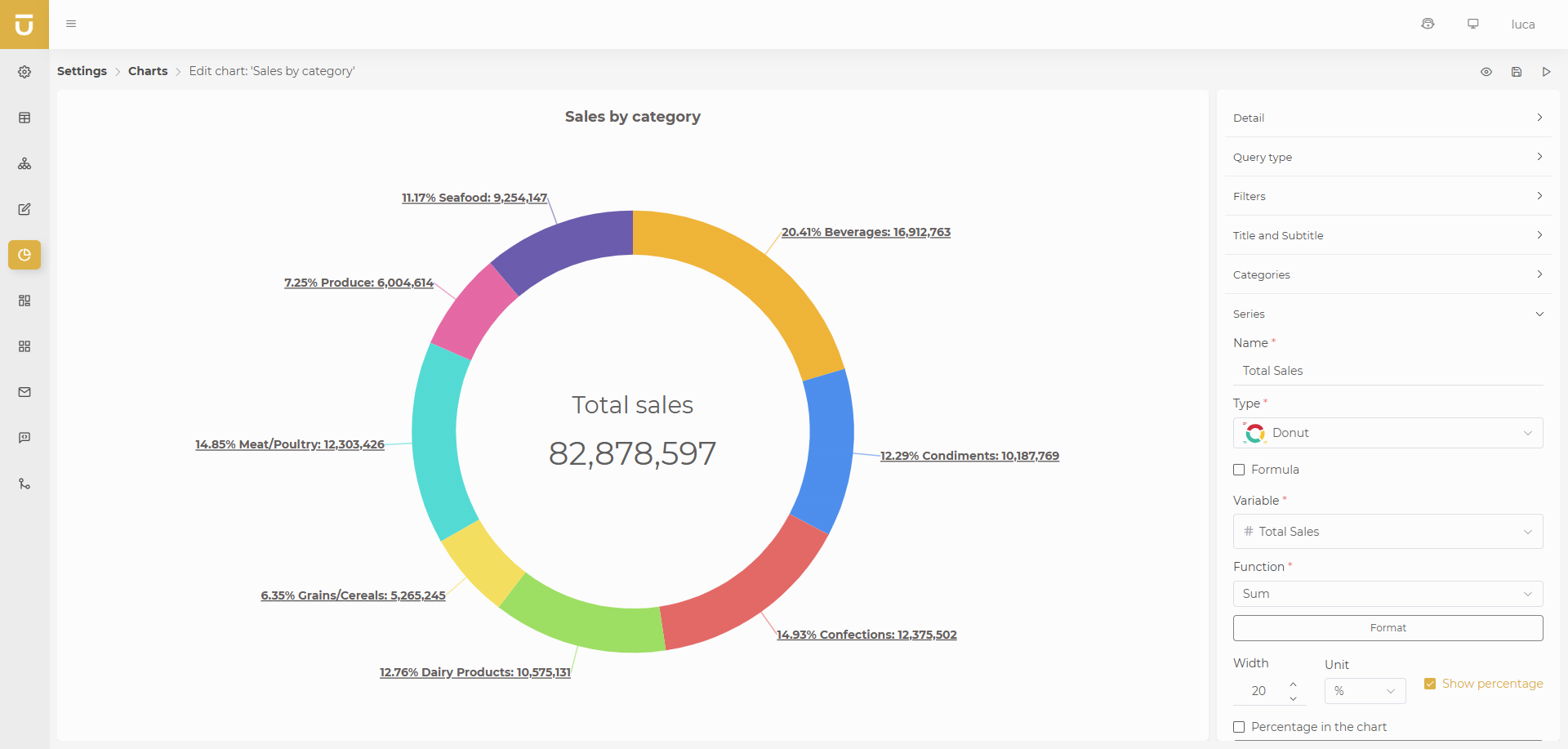Toggle the hamburger menu icon
Viewport: 1568px width, 749px height.
pyautogui.click(x=71, y=24)
